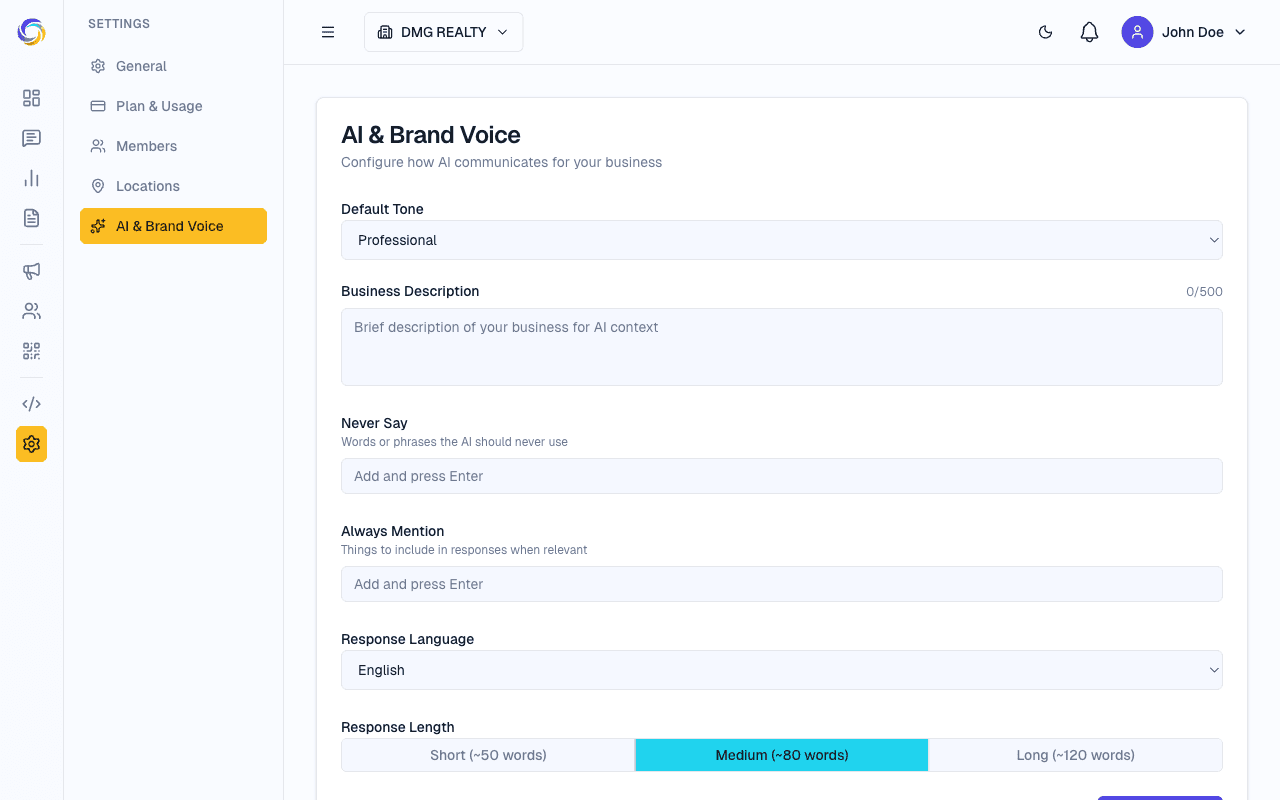Expand the John Doe account chevron
The width and height of the screenshot is (1280, 800).
coord(1240,32)
